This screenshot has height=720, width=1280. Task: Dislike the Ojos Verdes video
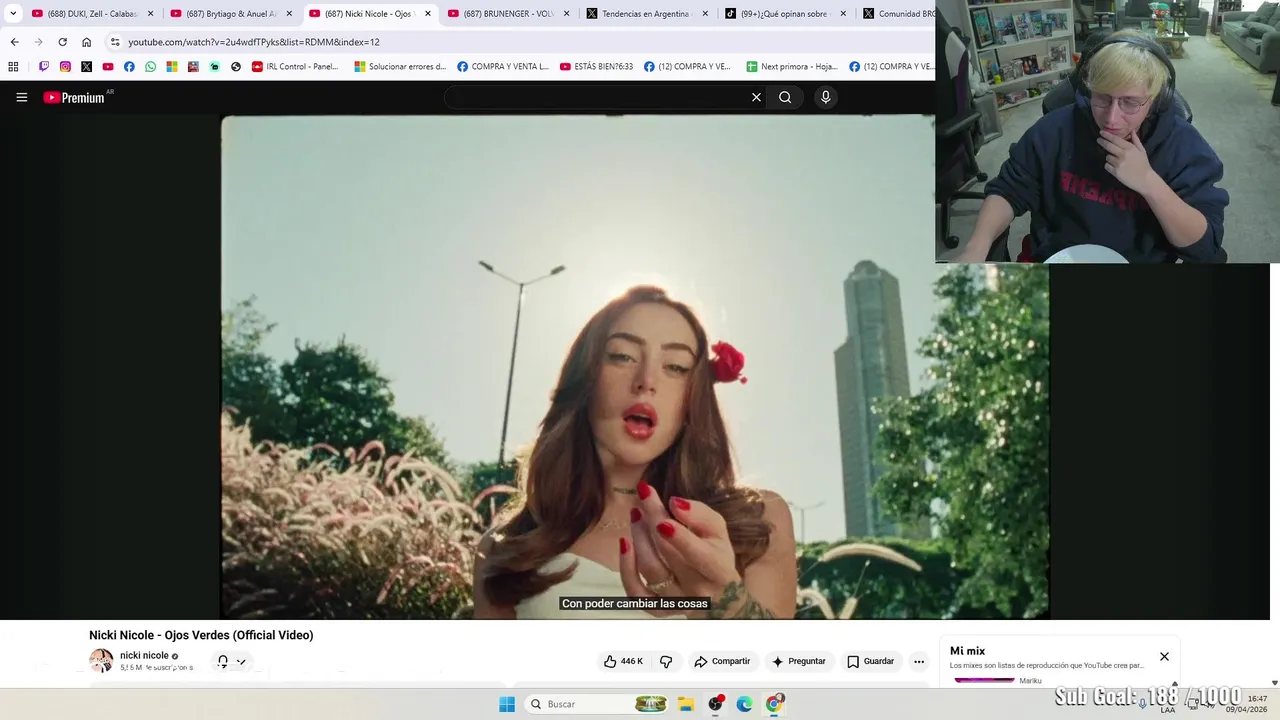tap(666, 661)
